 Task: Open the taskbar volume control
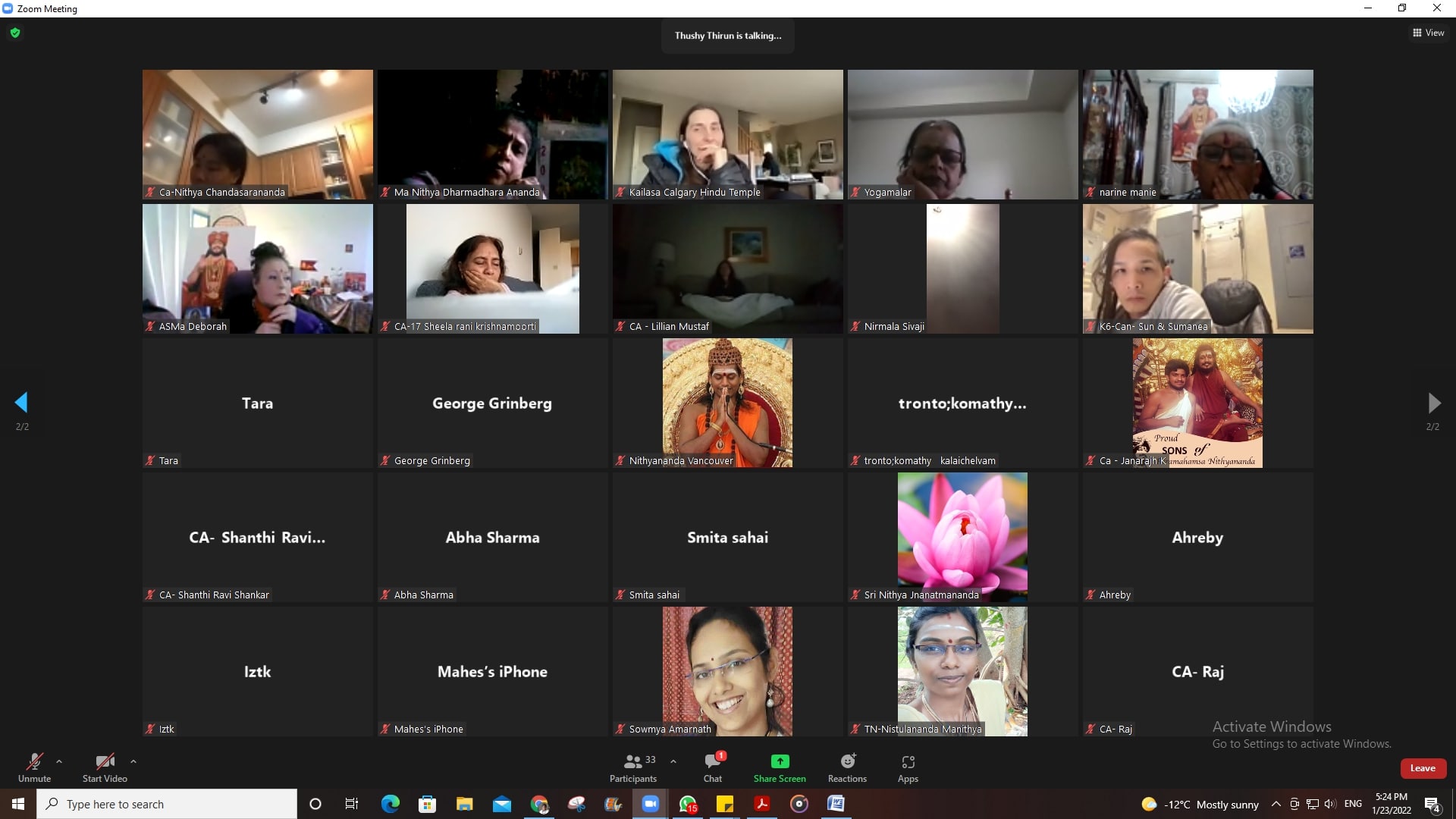(1330, 804)
